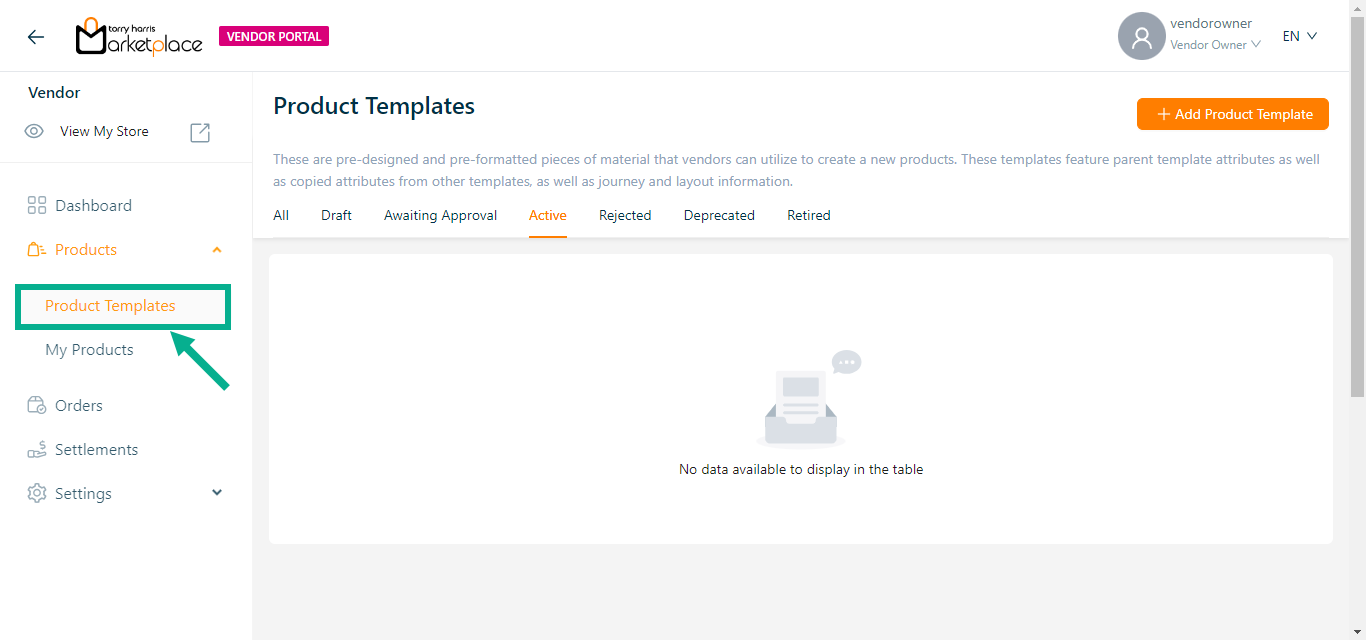Open the Vendor Owner role dropdown
1366x640 pixels.
click(1215, 45)
